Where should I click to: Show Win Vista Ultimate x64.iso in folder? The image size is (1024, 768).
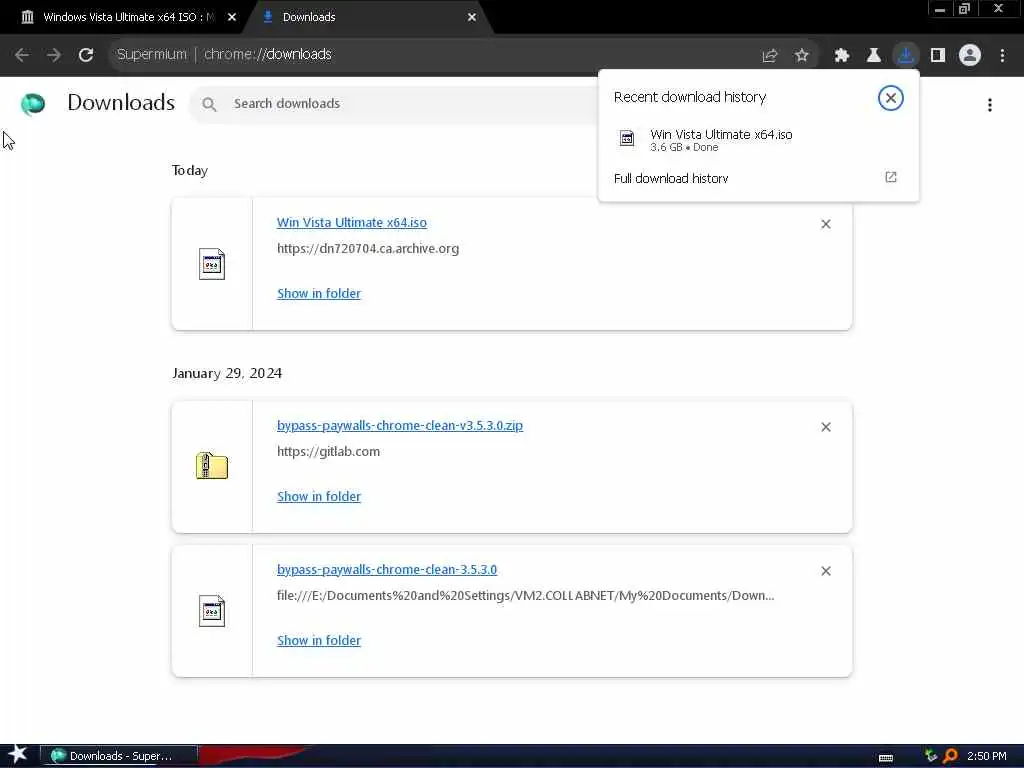tap(319, 293)
